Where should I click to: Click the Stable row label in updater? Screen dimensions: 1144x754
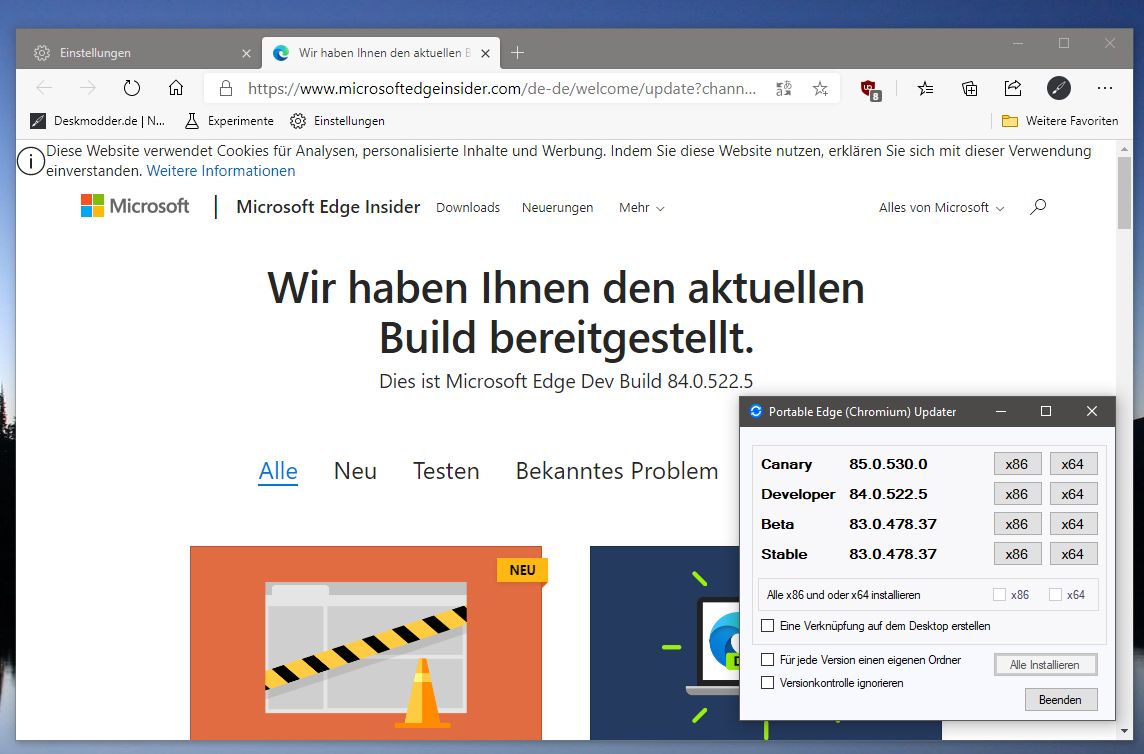(784, 554)
